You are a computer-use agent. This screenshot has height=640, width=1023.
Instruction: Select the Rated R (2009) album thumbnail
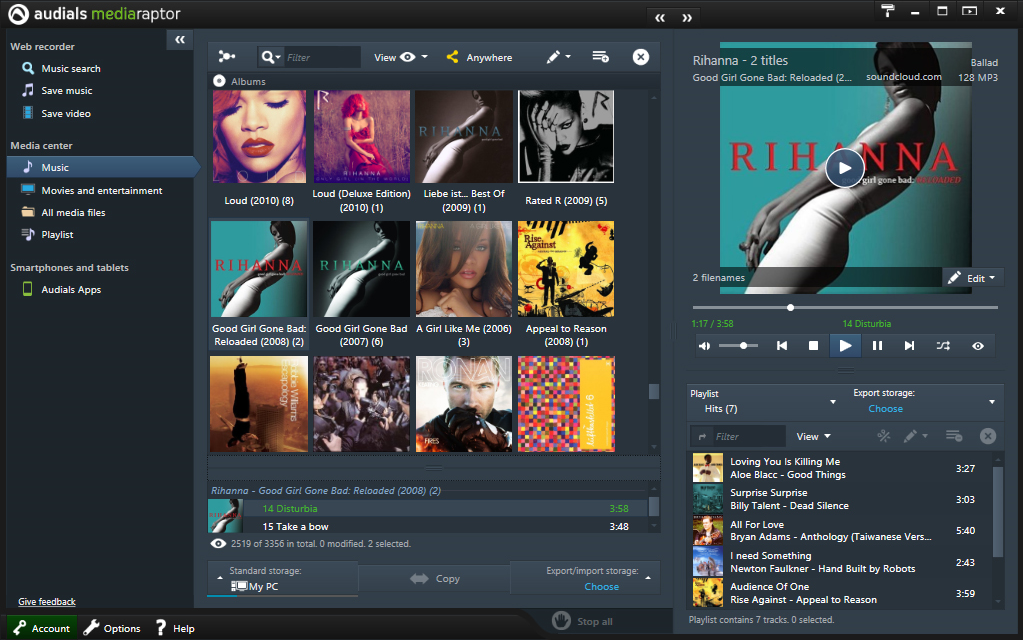click(x=565, y=137)
